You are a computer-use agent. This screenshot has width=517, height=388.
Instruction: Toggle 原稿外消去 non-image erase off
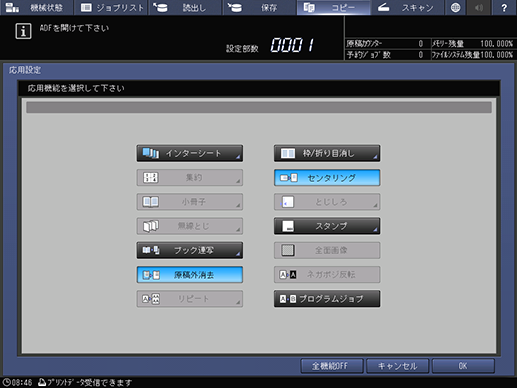click(x=190, y=275)
